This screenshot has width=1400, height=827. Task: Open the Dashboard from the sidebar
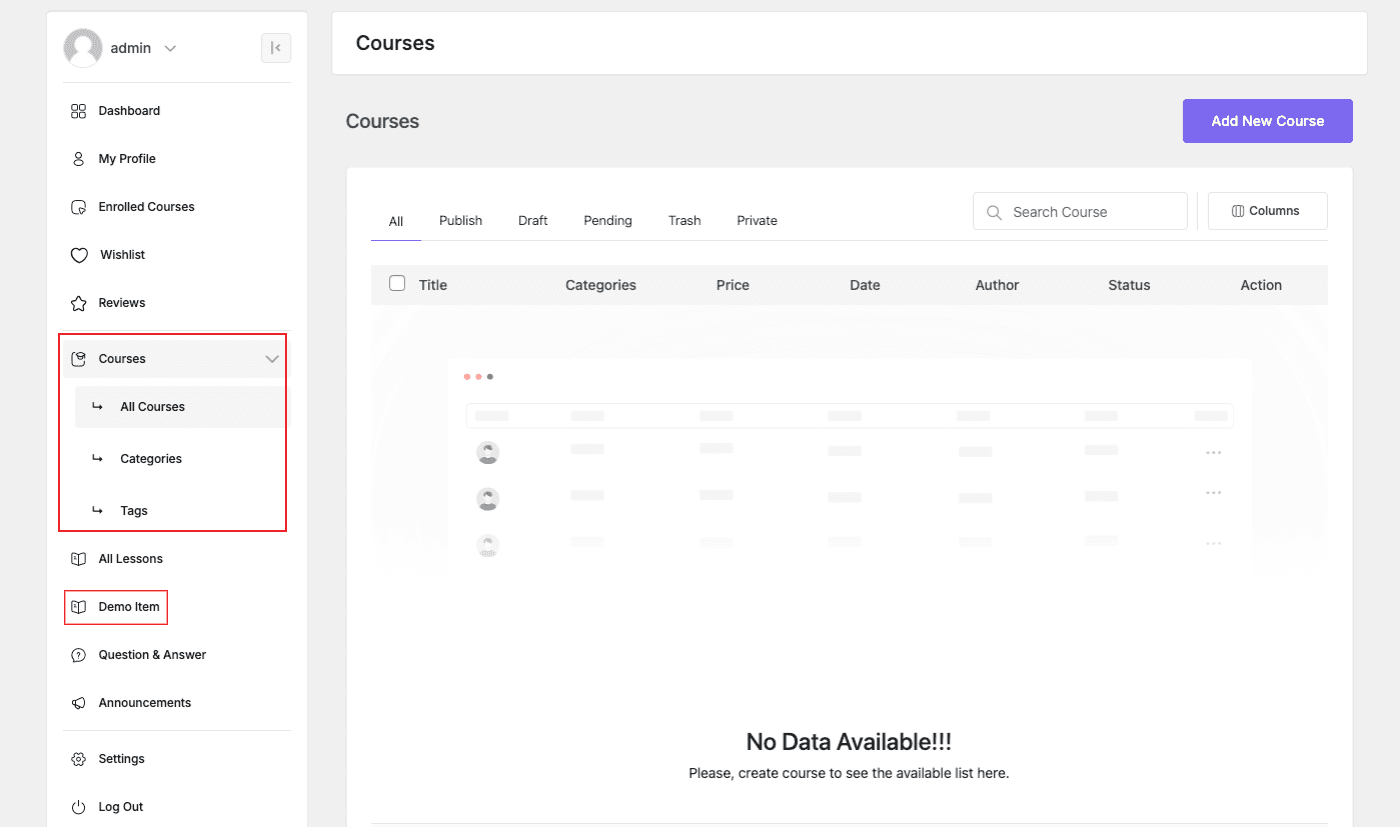coord(129,110)
